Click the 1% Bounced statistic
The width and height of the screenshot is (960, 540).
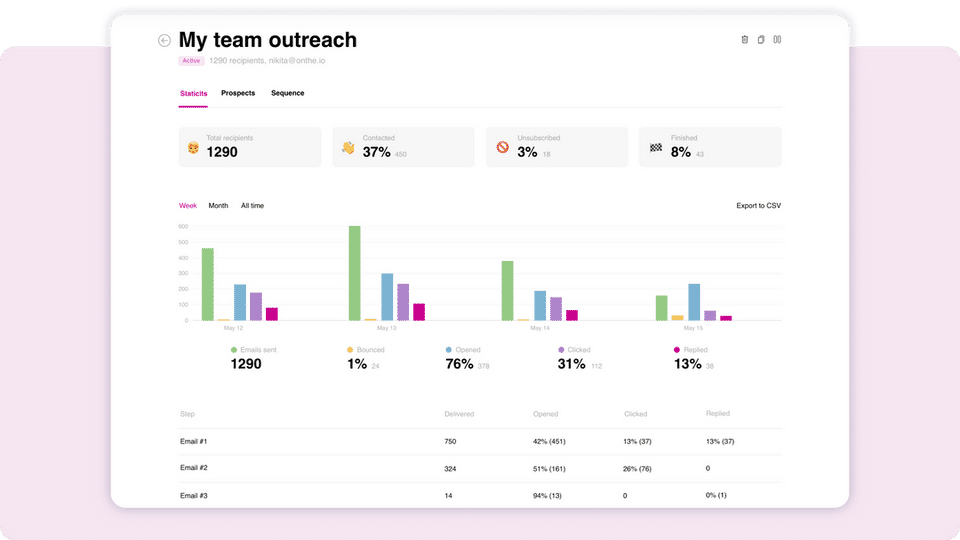point(357,364)
